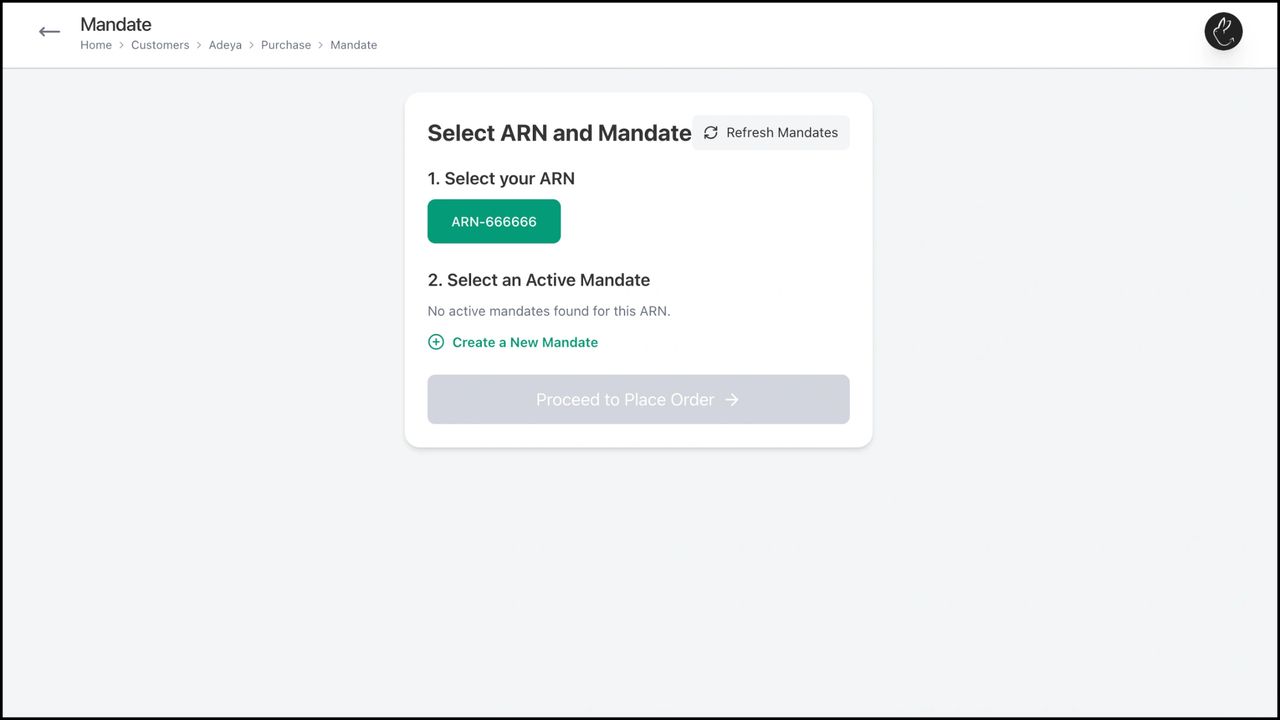
Task: Select the ARN-666666 option
Action: pyautogui.click(x=494, y=221)
